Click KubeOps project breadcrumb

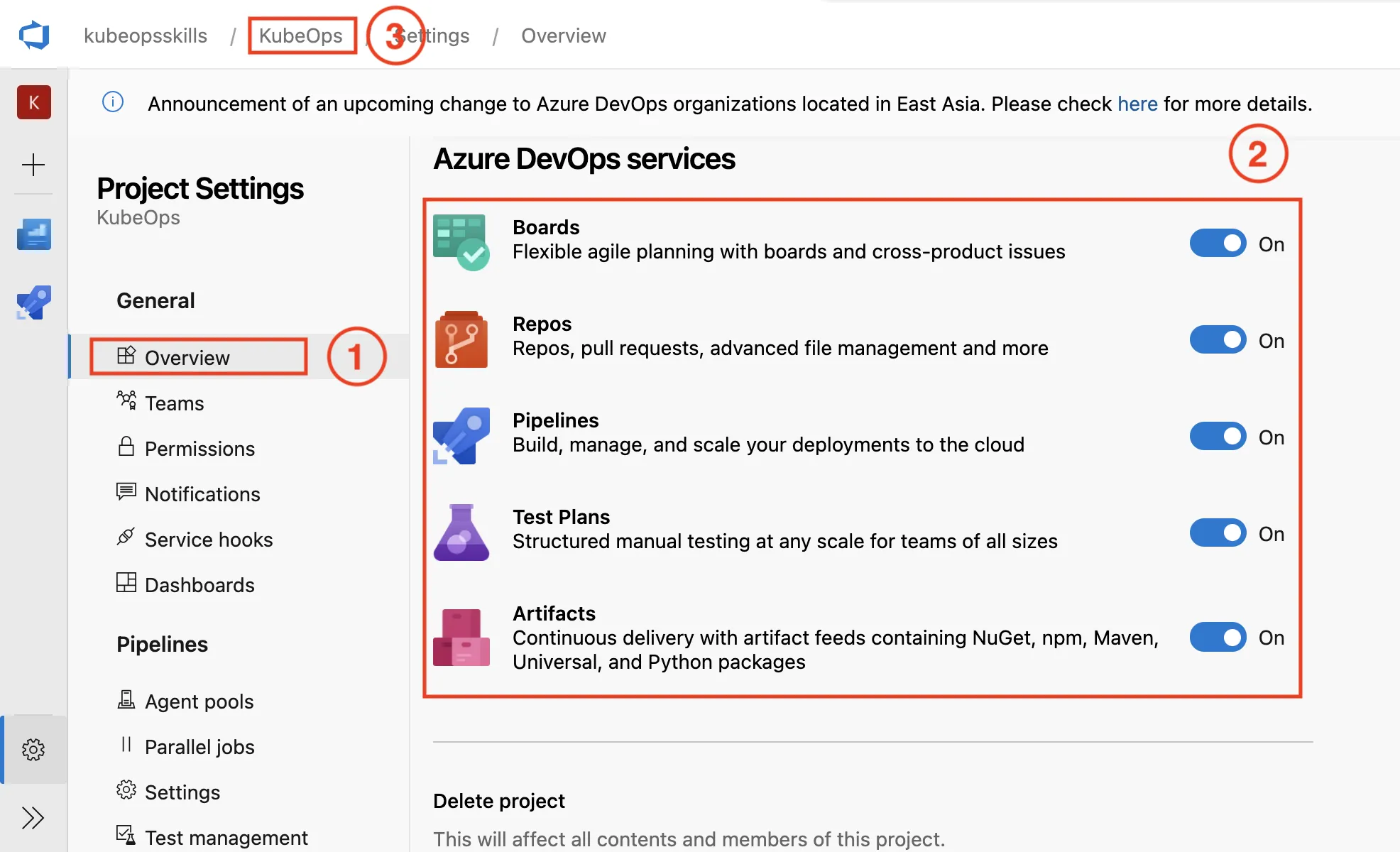(x=301, y=35)
